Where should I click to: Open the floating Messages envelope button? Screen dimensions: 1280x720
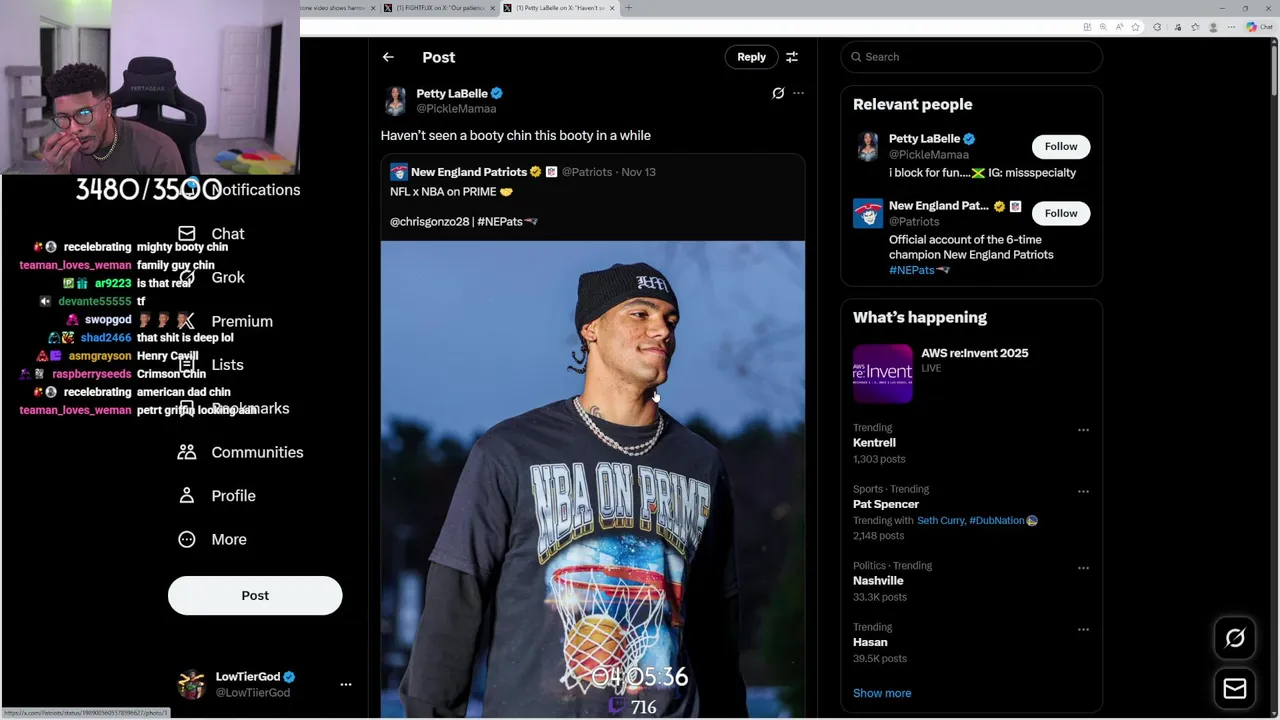click(1235, 689)
